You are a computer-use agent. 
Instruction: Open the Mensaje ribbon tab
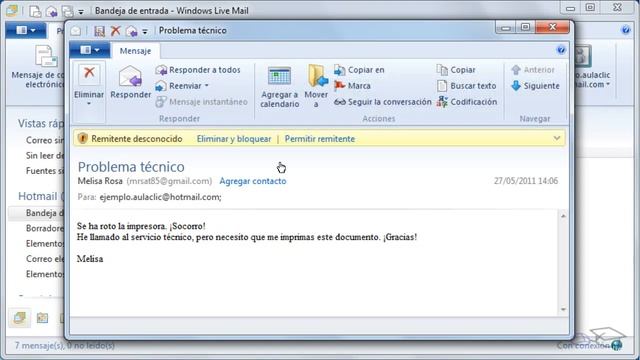click(x=135, y=51)
